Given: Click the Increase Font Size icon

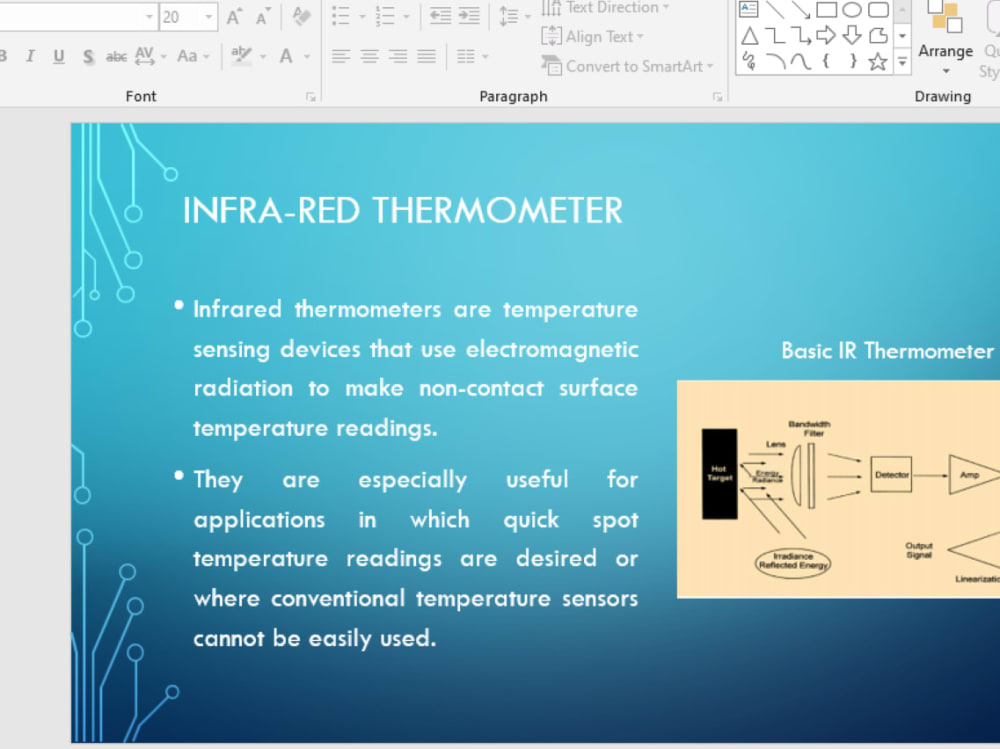Looking at the screenshot, I should [x=234, y=17].
